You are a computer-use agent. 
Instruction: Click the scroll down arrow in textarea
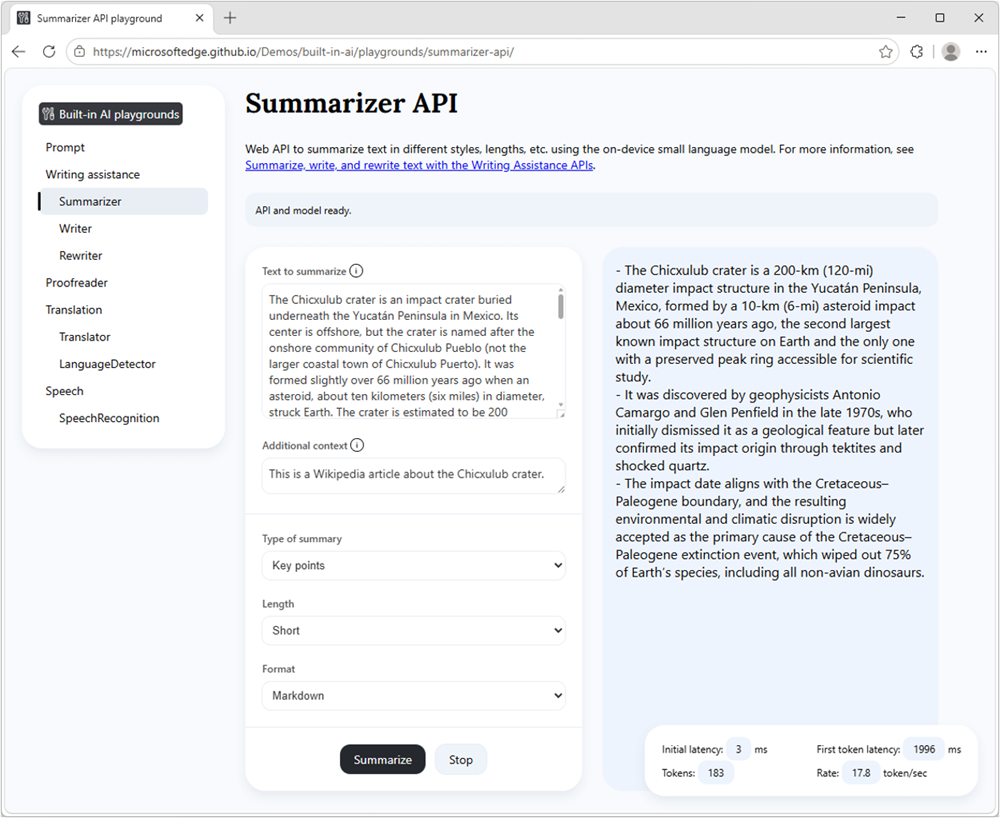[x=561, y=404]
